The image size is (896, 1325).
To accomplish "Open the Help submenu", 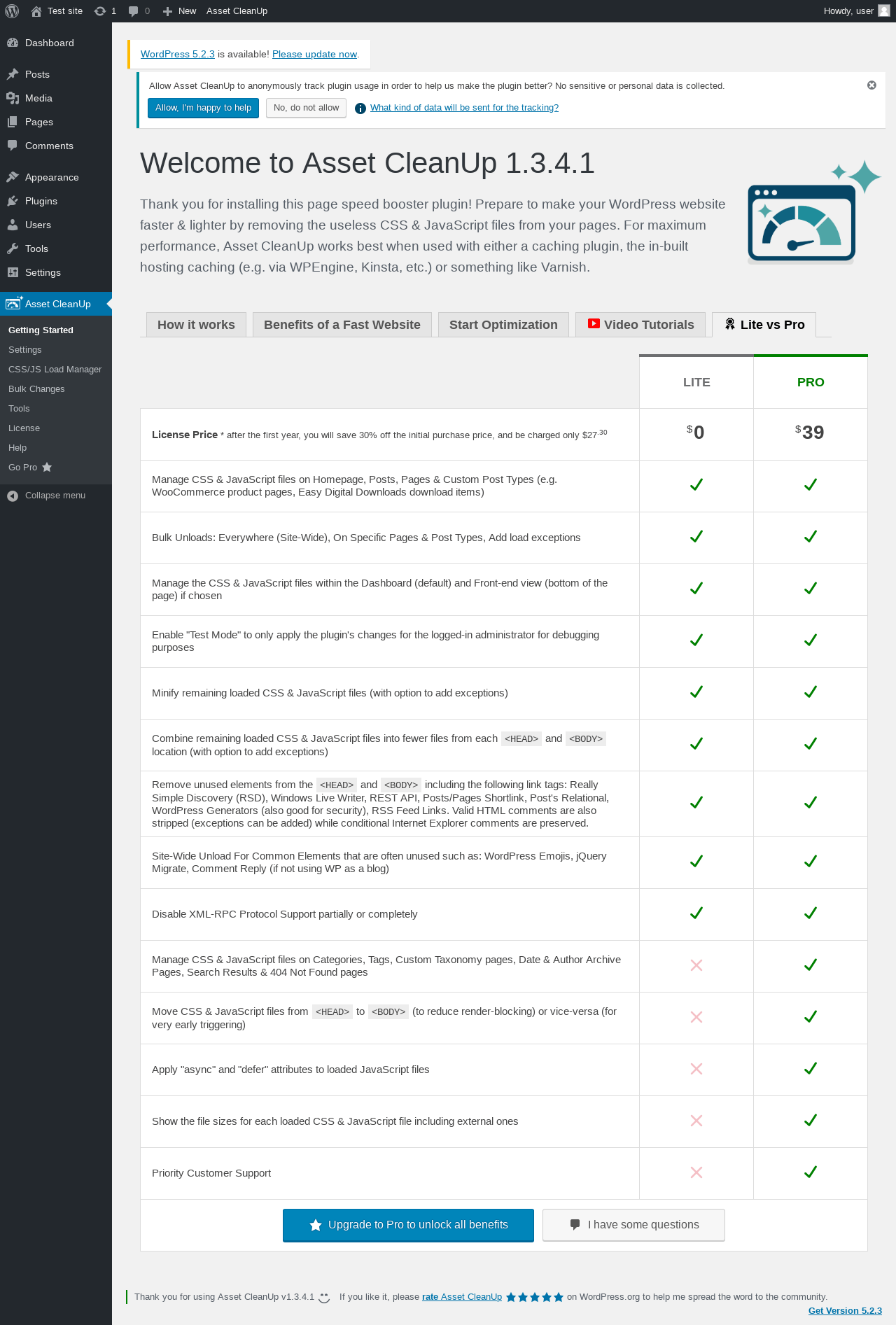I will point(17,448).
